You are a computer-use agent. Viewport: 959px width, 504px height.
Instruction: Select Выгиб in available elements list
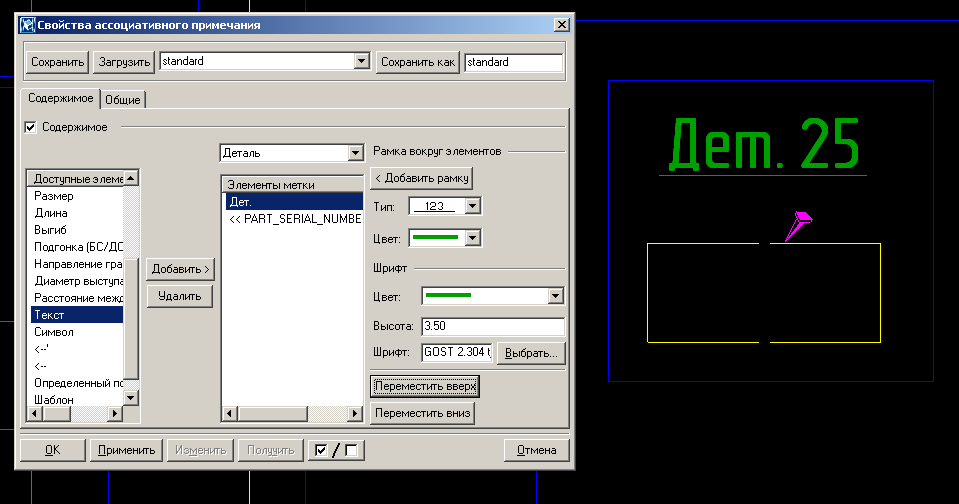click(76, 231)
